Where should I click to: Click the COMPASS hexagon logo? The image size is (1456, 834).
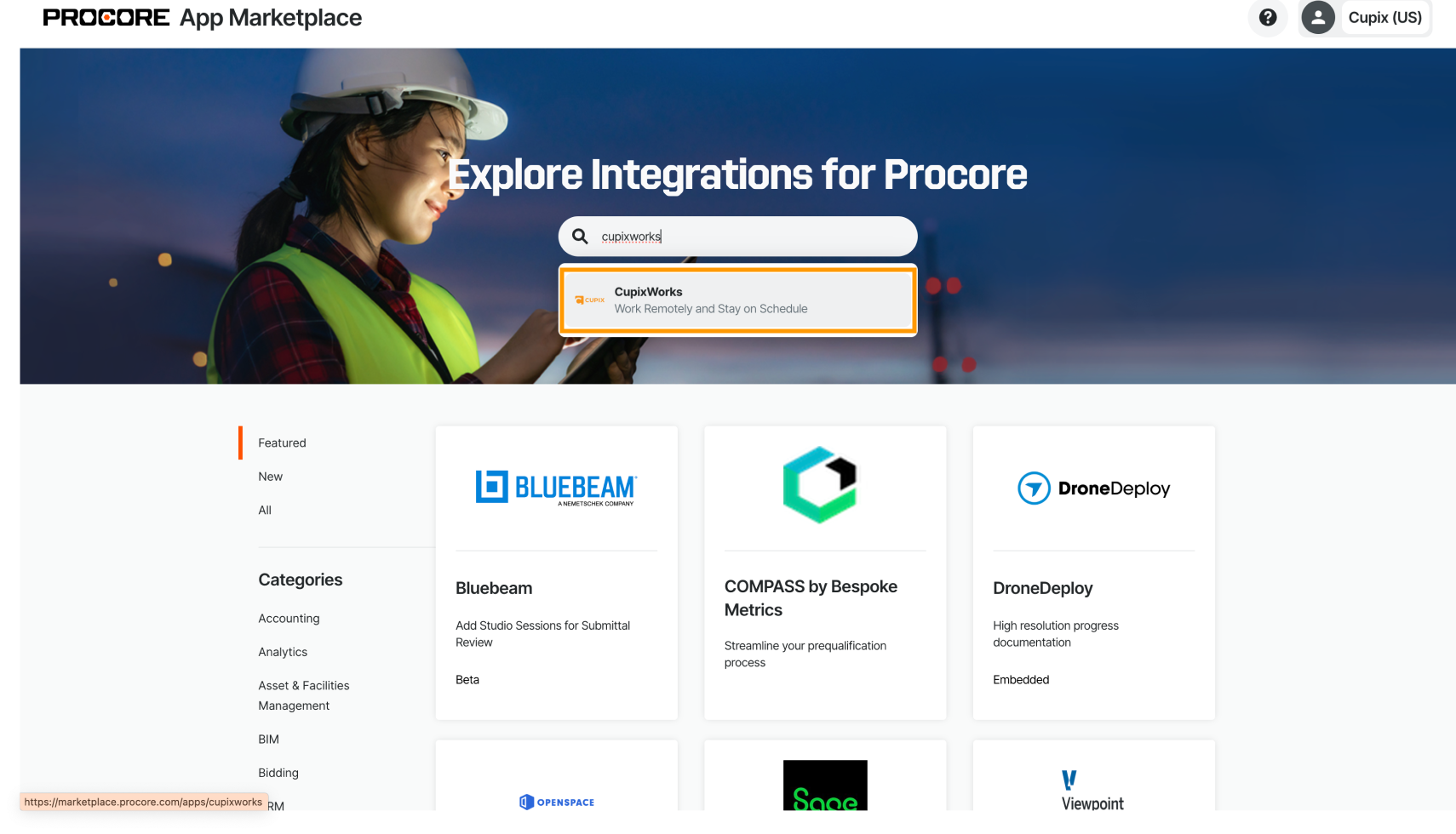click(x=819, y=484)
